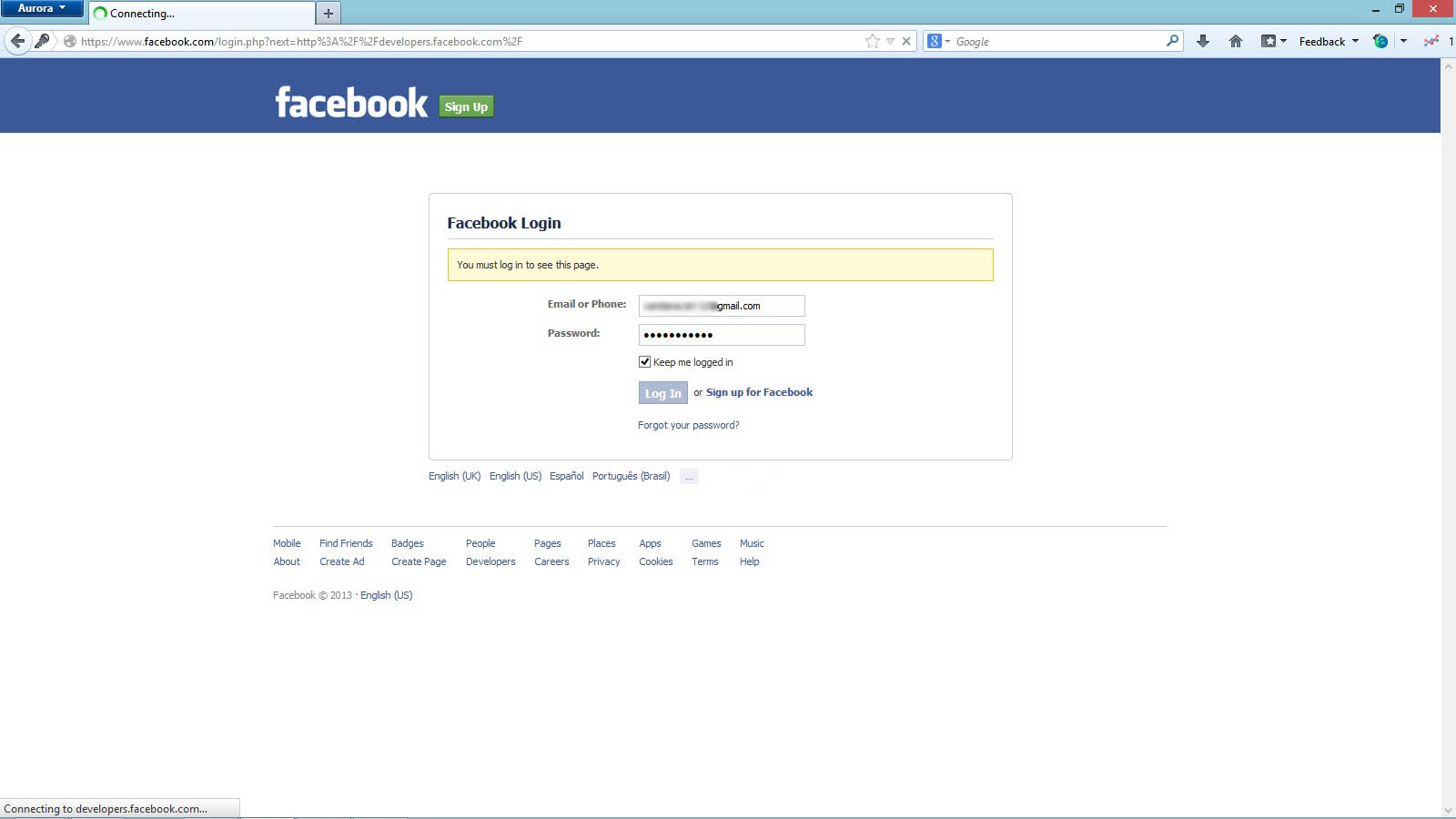Image resolution: width=1456 pixels, height=819 pixels.
Task: Minimize the browser window
Action: pos(1376,9)
